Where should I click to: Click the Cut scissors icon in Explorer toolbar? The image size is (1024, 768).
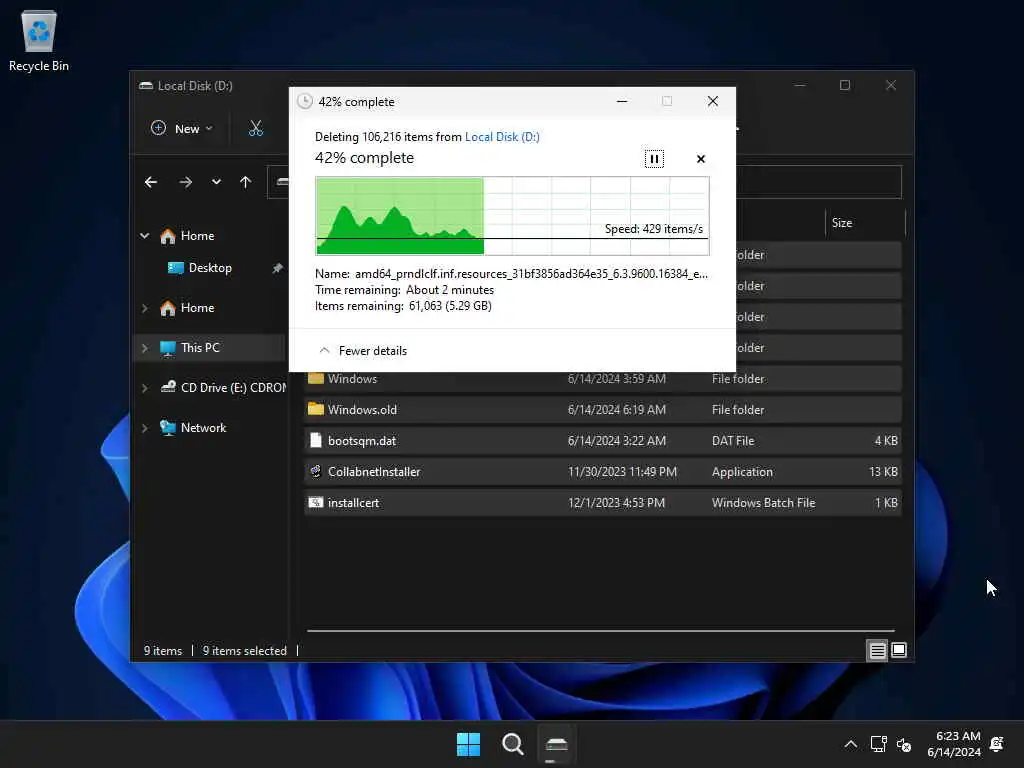coord(255,129)
